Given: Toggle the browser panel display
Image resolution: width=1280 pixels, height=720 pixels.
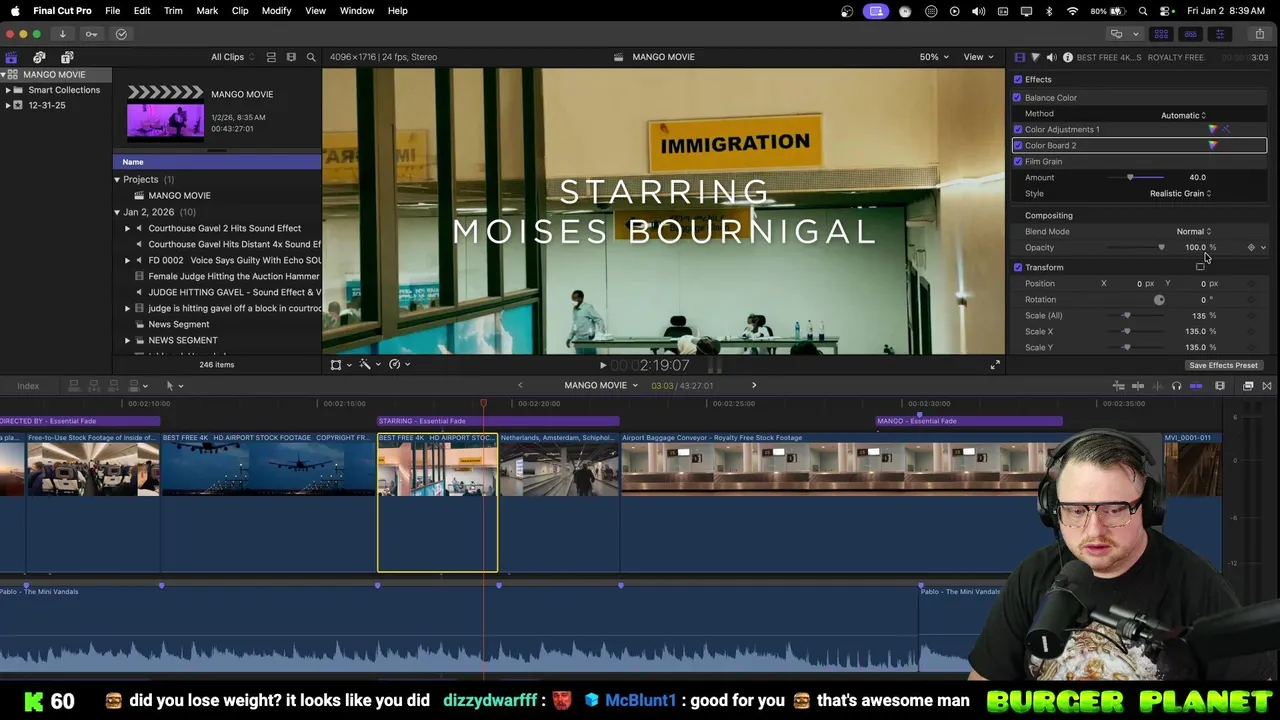Looking at the screenshot, I should [x=1161, y=34].
